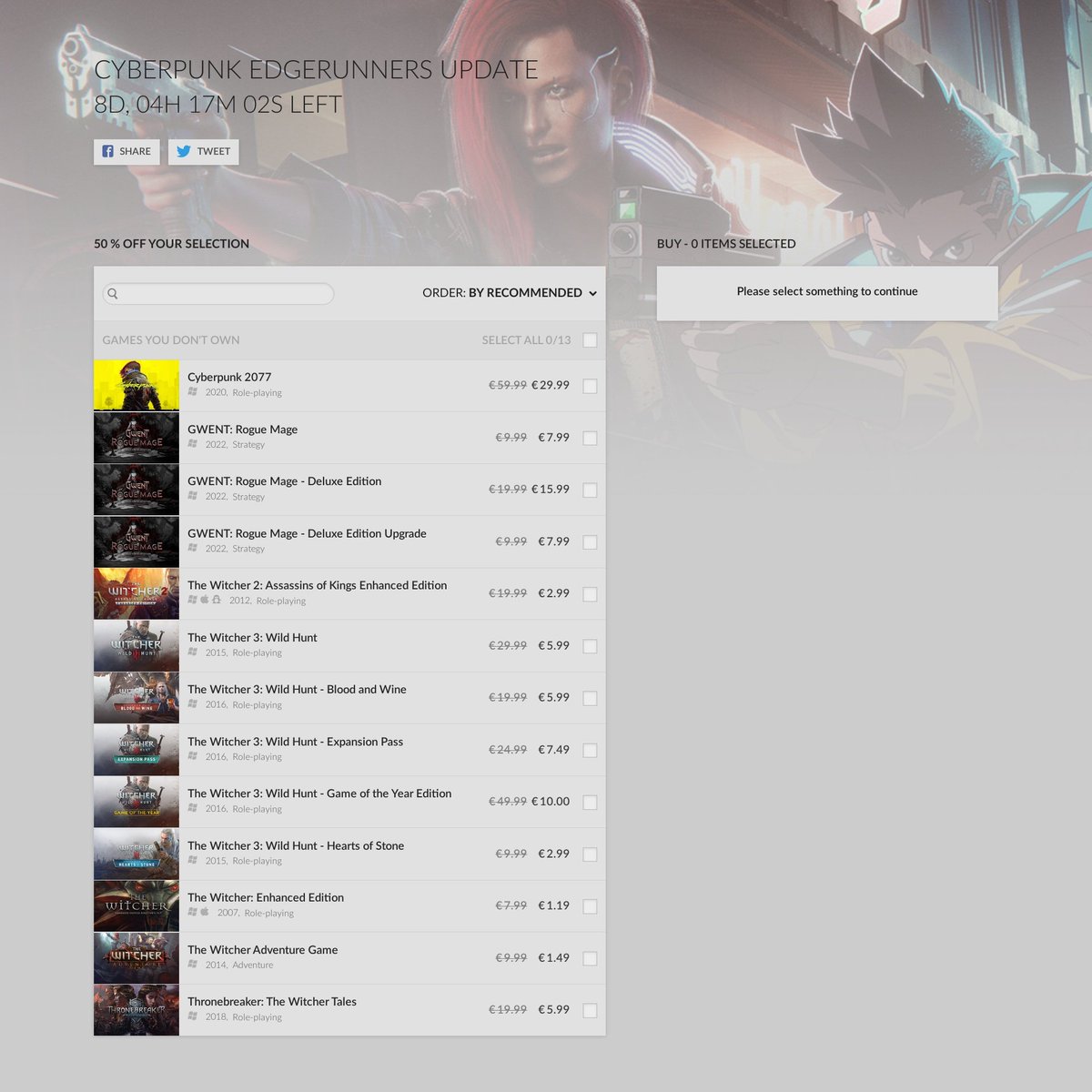Click the €1.49 Adventure Game price

(x=553, y=957)
